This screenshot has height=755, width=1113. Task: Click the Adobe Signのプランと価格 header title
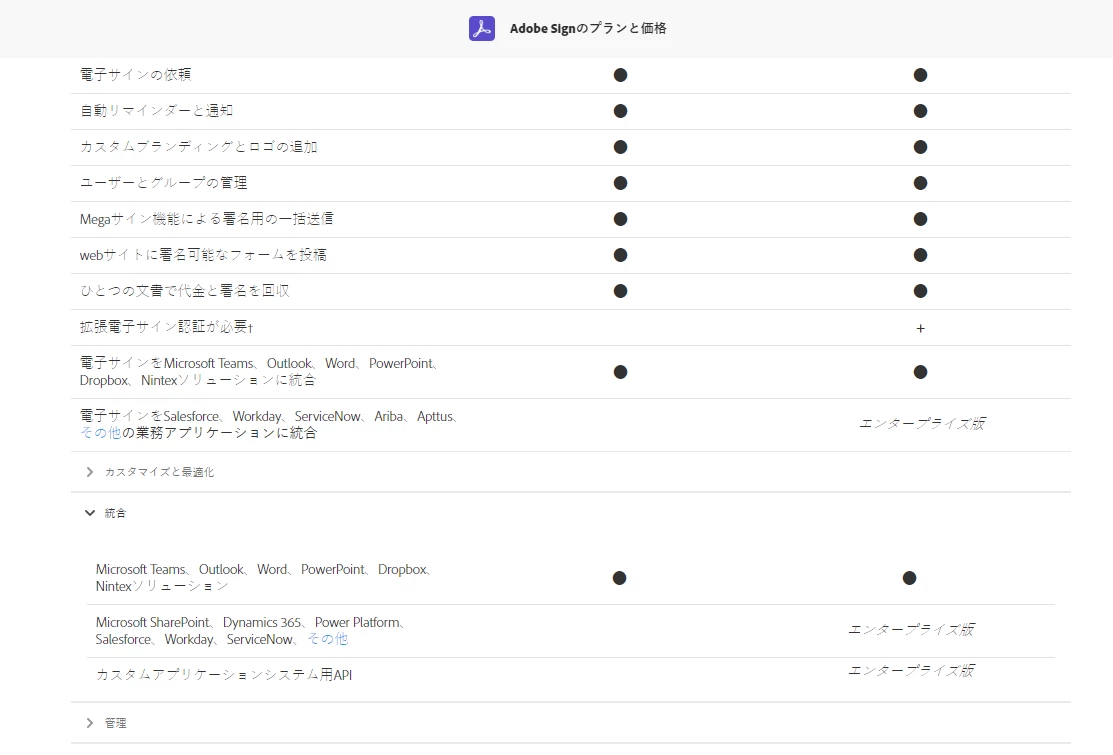pyautogui.click(x=588, y=28)
